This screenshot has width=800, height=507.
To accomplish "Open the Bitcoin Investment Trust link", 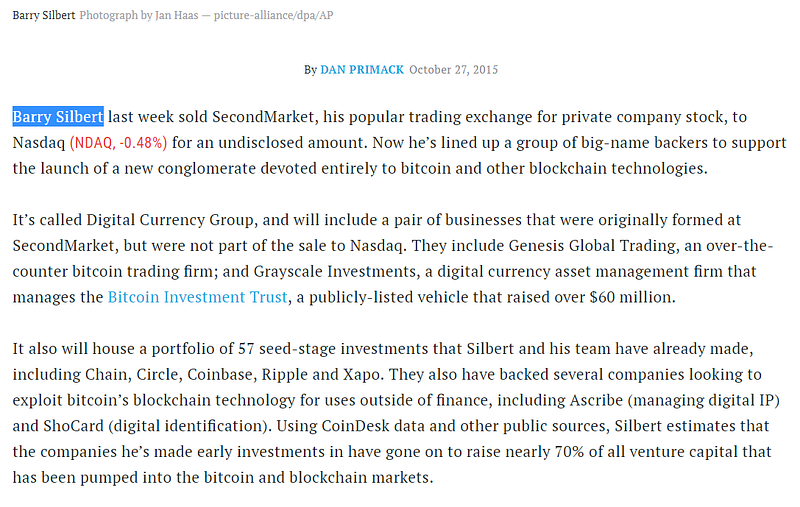I will tap(197, 297).
